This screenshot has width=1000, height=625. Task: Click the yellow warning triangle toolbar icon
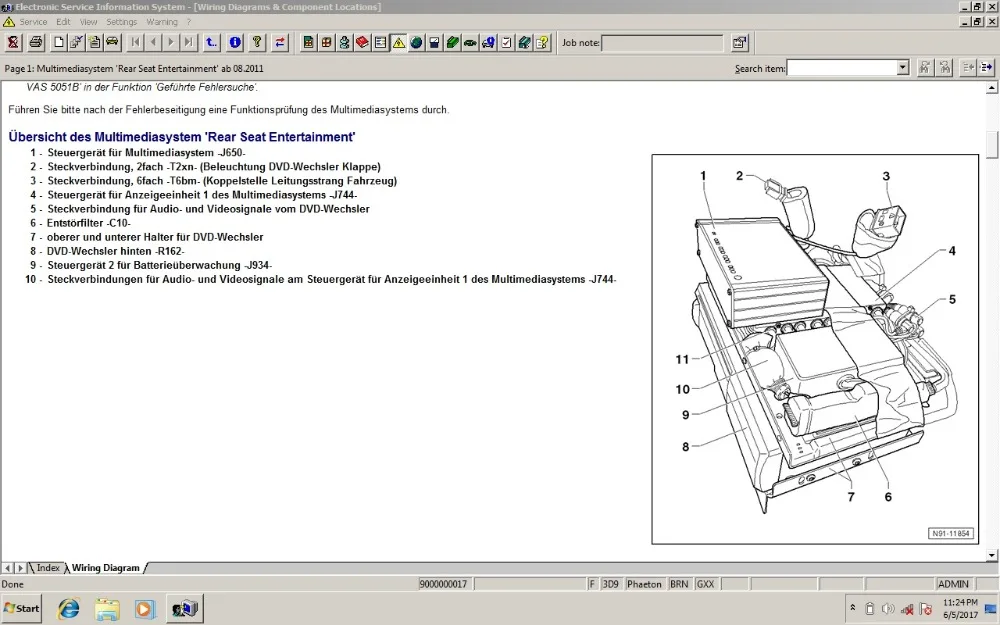click(x=399, y=43)
